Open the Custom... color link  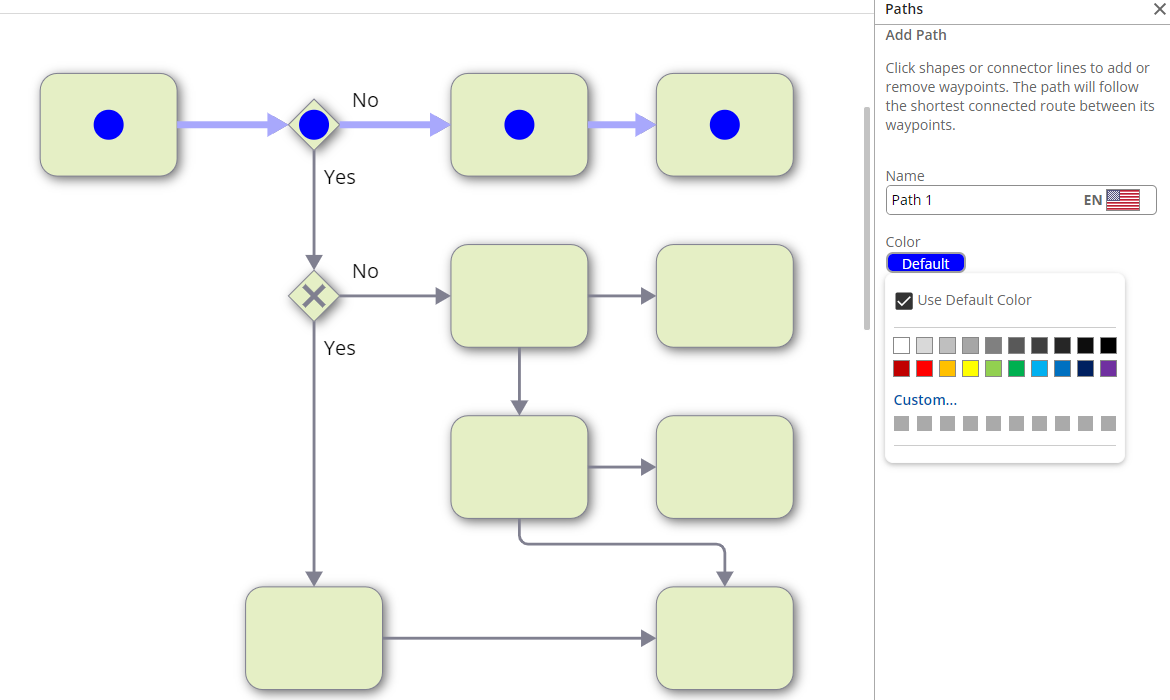tap(925, 400)
